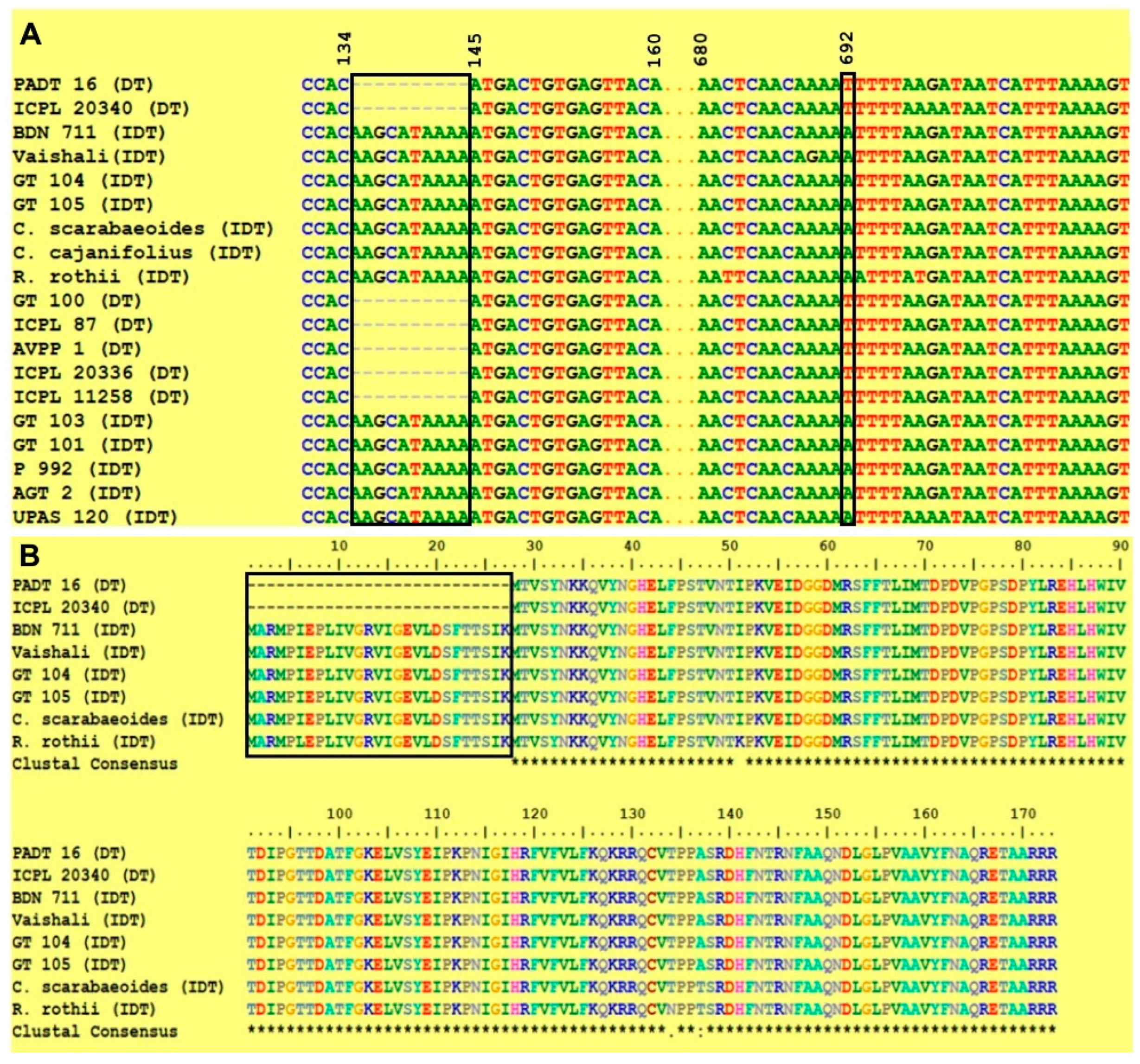Screen dimensions: 1140x1064
Task: Click position marker 680 in panel A
Action: pyautogui.click(x=701, y=50)
